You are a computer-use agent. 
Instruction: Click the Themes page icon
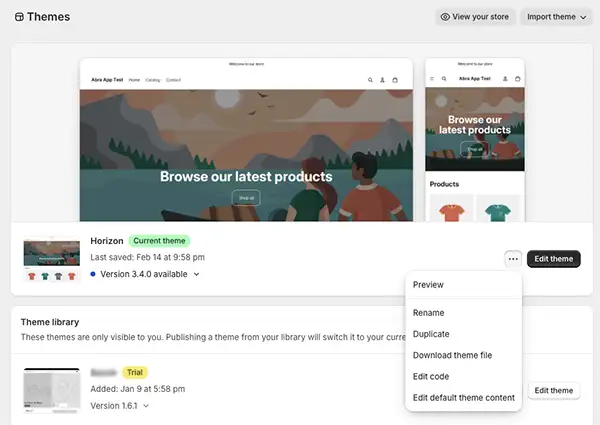[19, 17]
